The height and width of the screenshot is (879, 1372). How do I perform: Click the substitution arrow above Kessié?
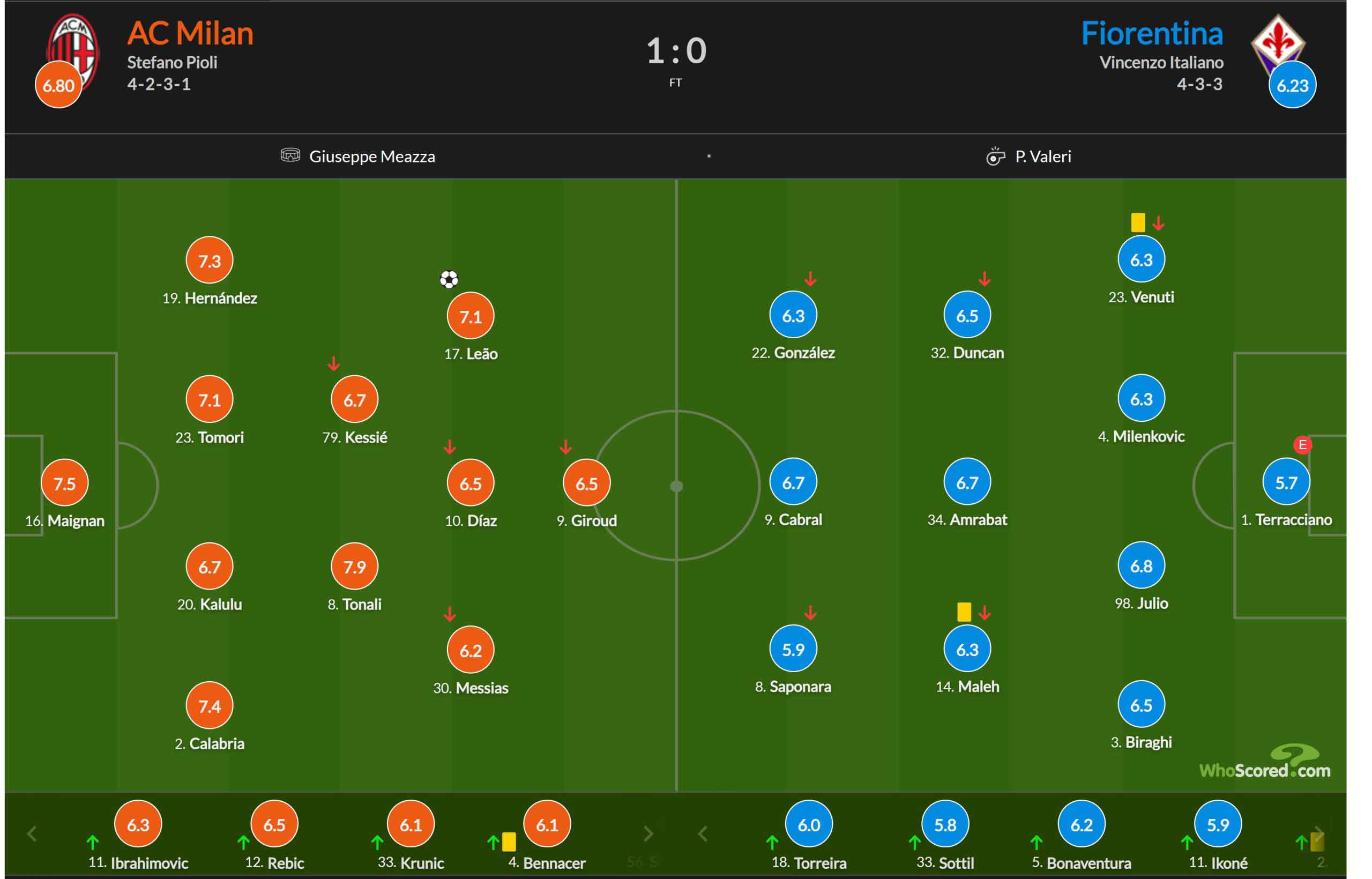click(334, 363)
